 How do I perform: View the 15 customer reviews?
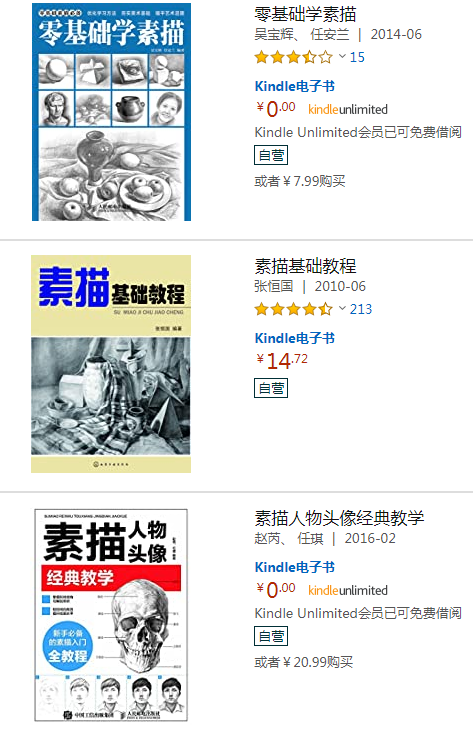[x=357, y=57]
